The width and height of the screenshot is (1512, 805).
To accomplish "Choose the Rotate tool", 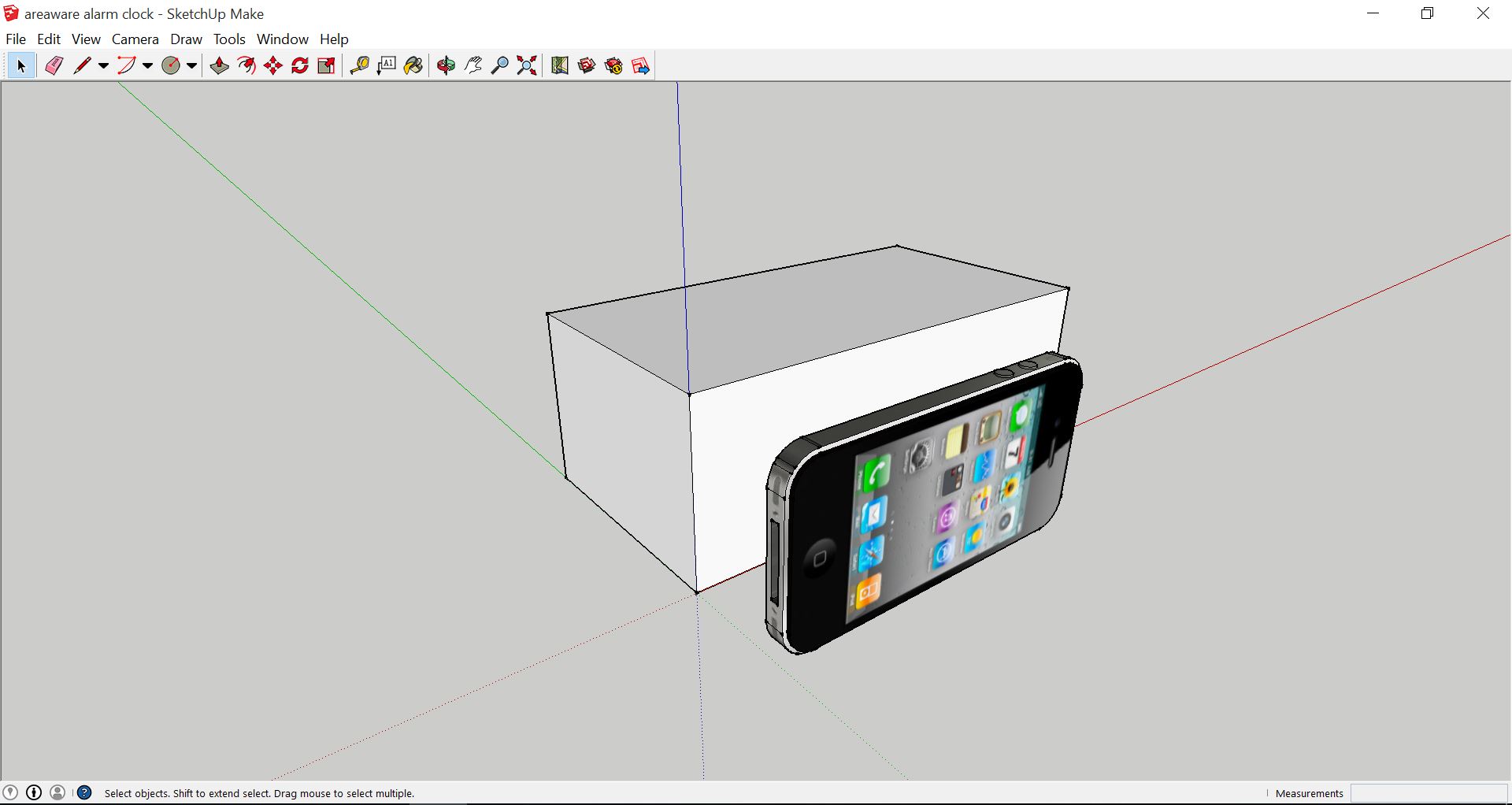I will click(x=300, y=66).
